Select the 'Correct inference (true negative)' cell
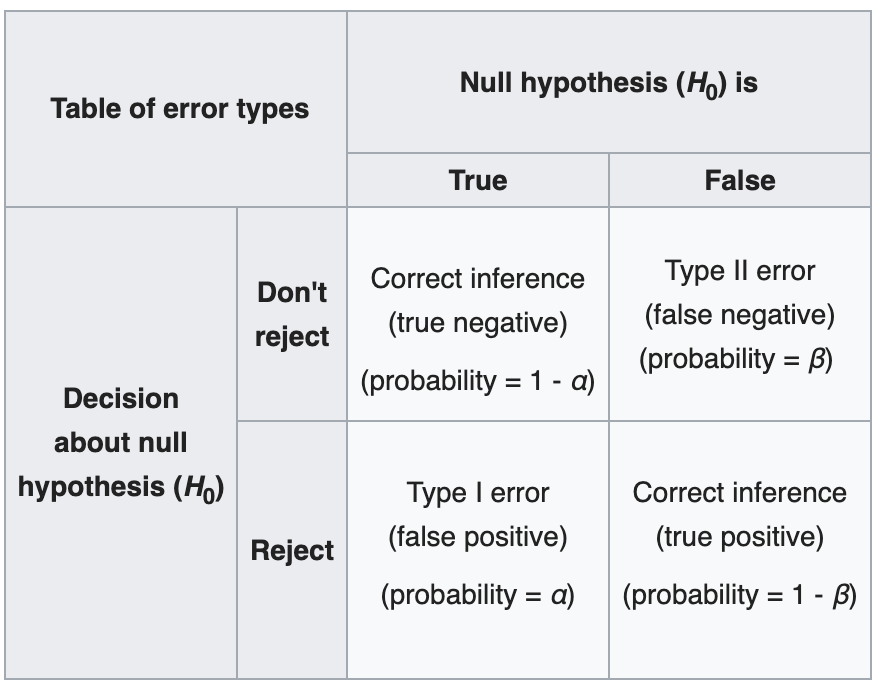Screen dimensions: 884x690 pos(478,314)
